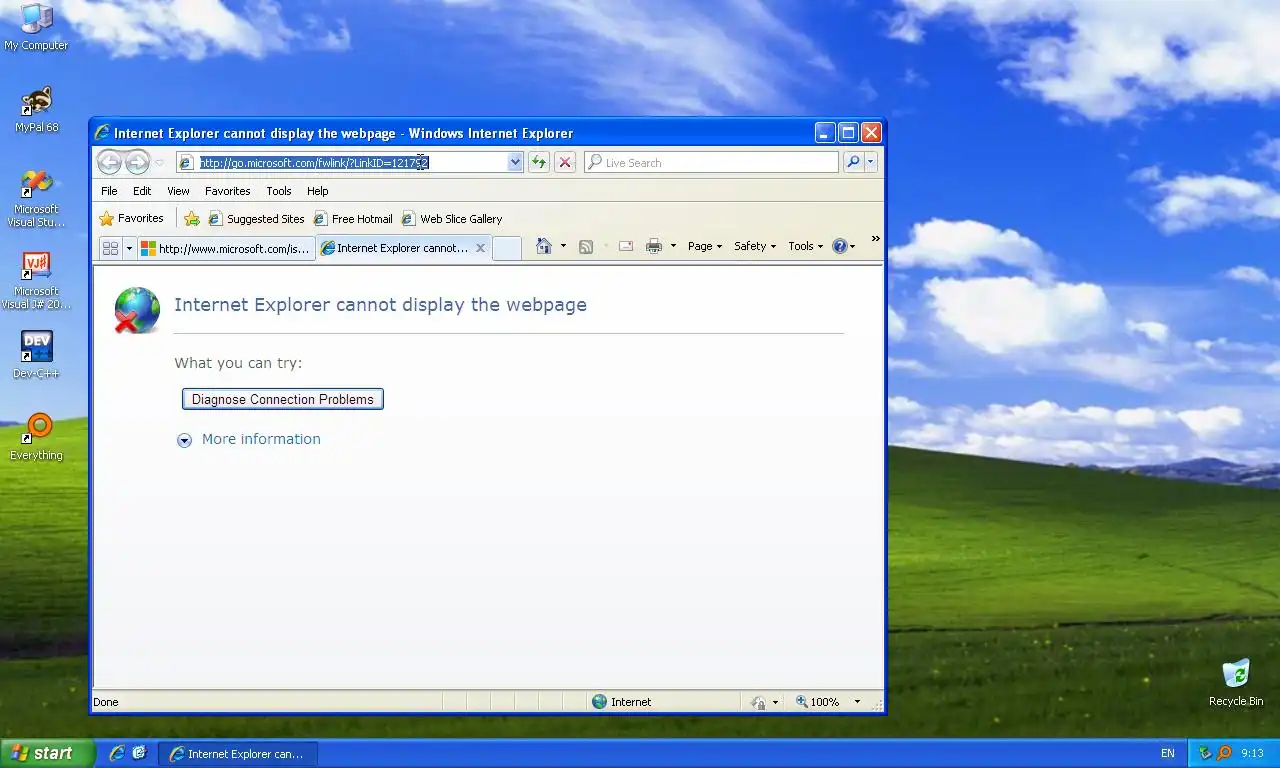Click the Internet security zone indicator
The image size is (1280, 768).
tap(621, 702)
